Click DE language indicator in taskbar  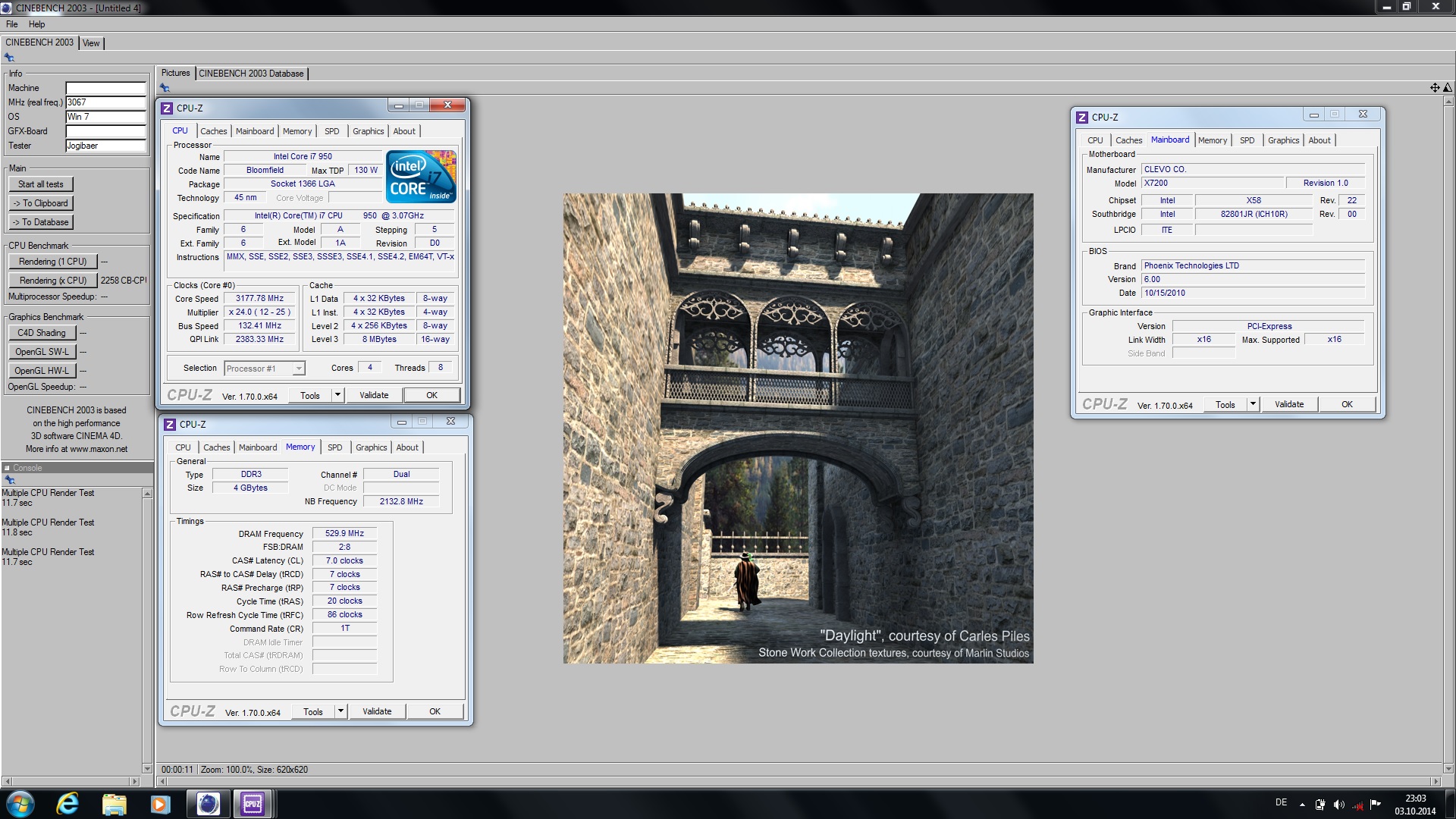(1281, 802)
